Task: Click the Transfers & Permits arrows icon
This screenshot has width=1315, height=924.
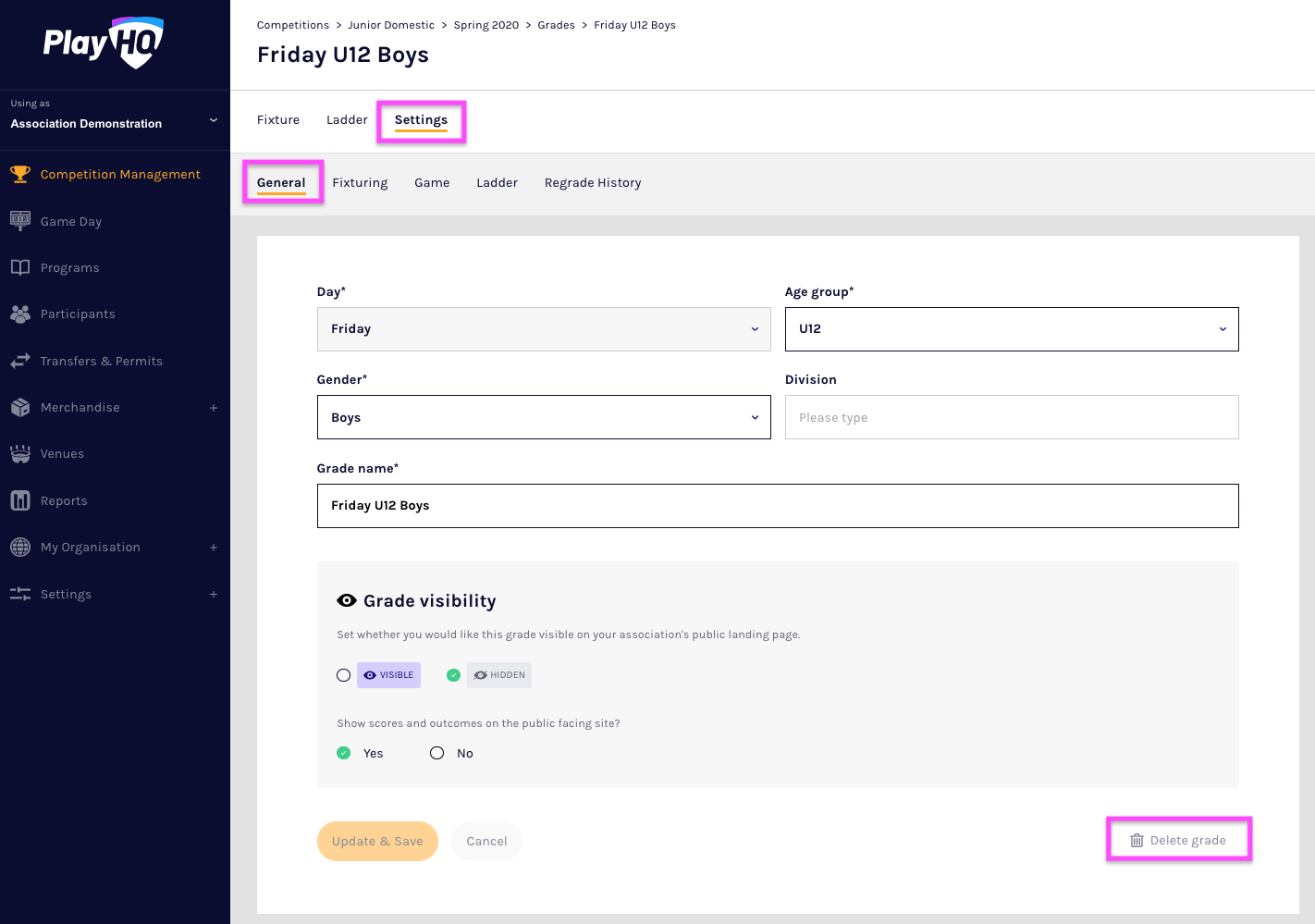Action: coord(20,361)
